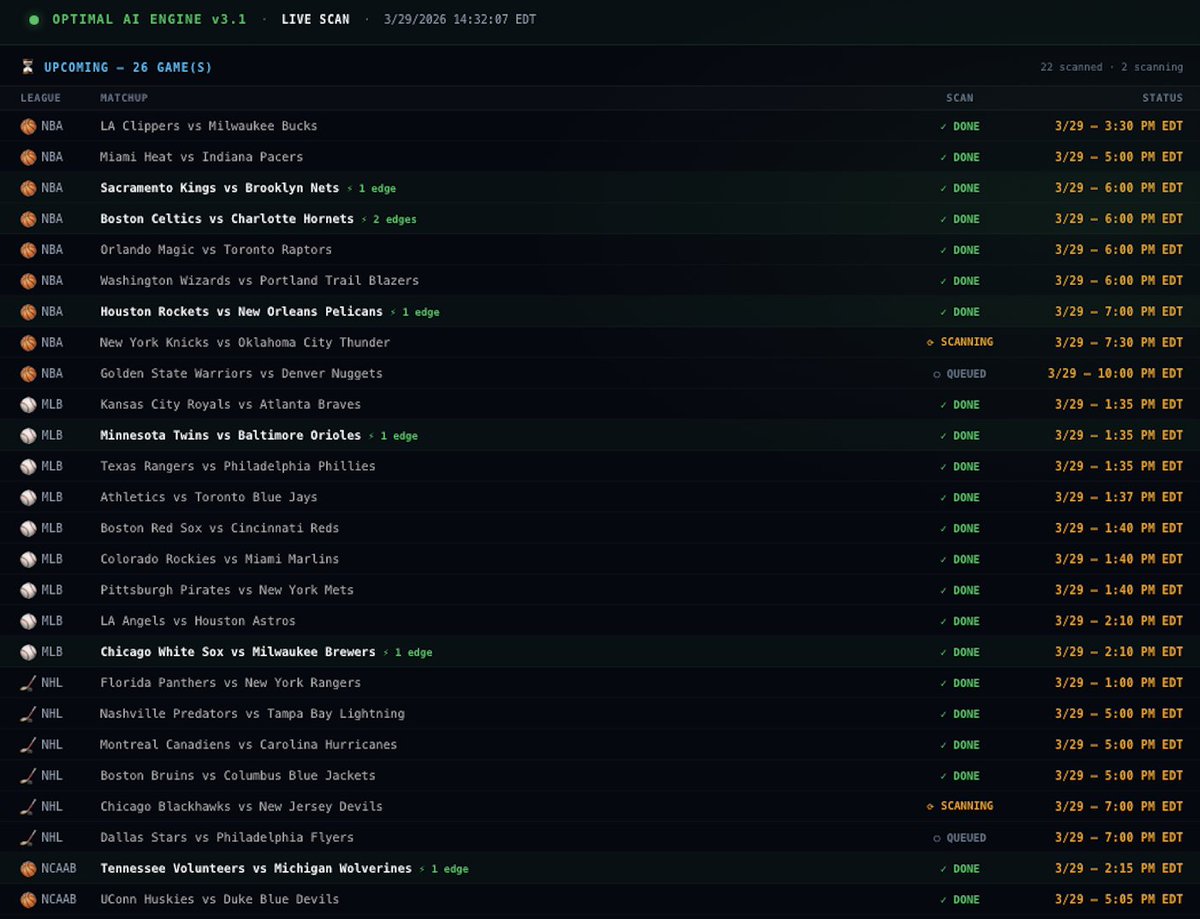
Task: Click hockey stick icon in Chicago Blackhawks row
Action: 28,808
